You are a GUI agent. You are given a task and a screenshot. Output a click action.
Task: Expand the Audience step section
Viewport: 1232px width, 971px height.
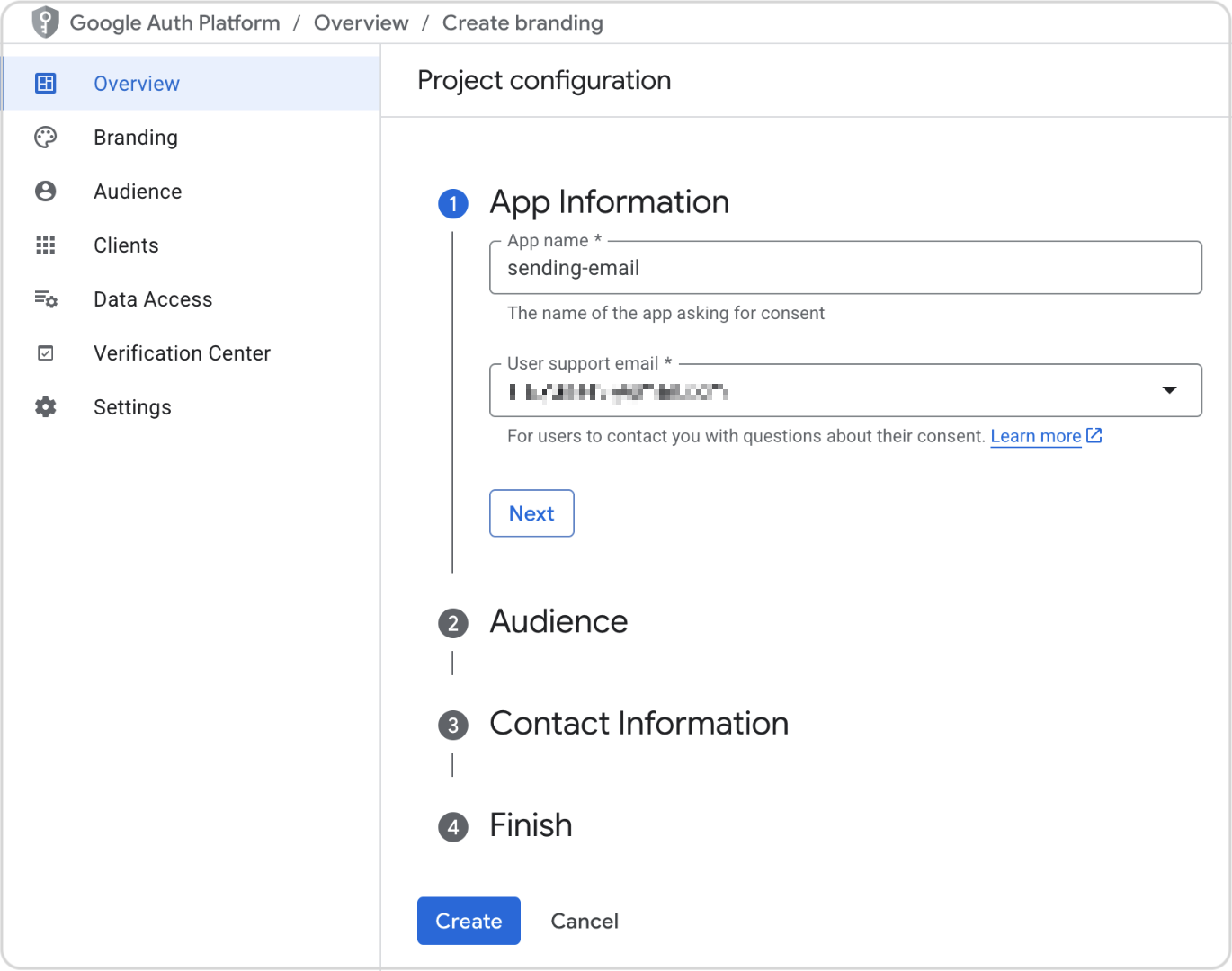[558, 621]
